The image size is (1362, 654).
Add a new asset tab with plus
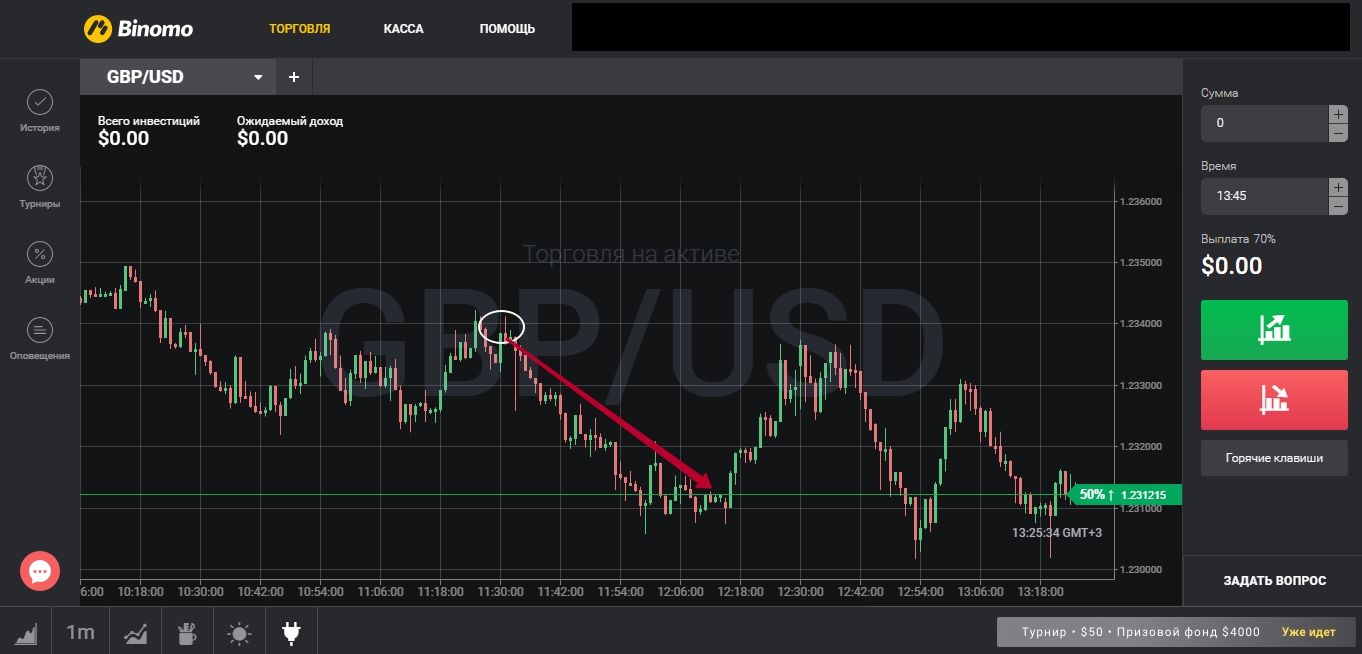click(294, 77)
